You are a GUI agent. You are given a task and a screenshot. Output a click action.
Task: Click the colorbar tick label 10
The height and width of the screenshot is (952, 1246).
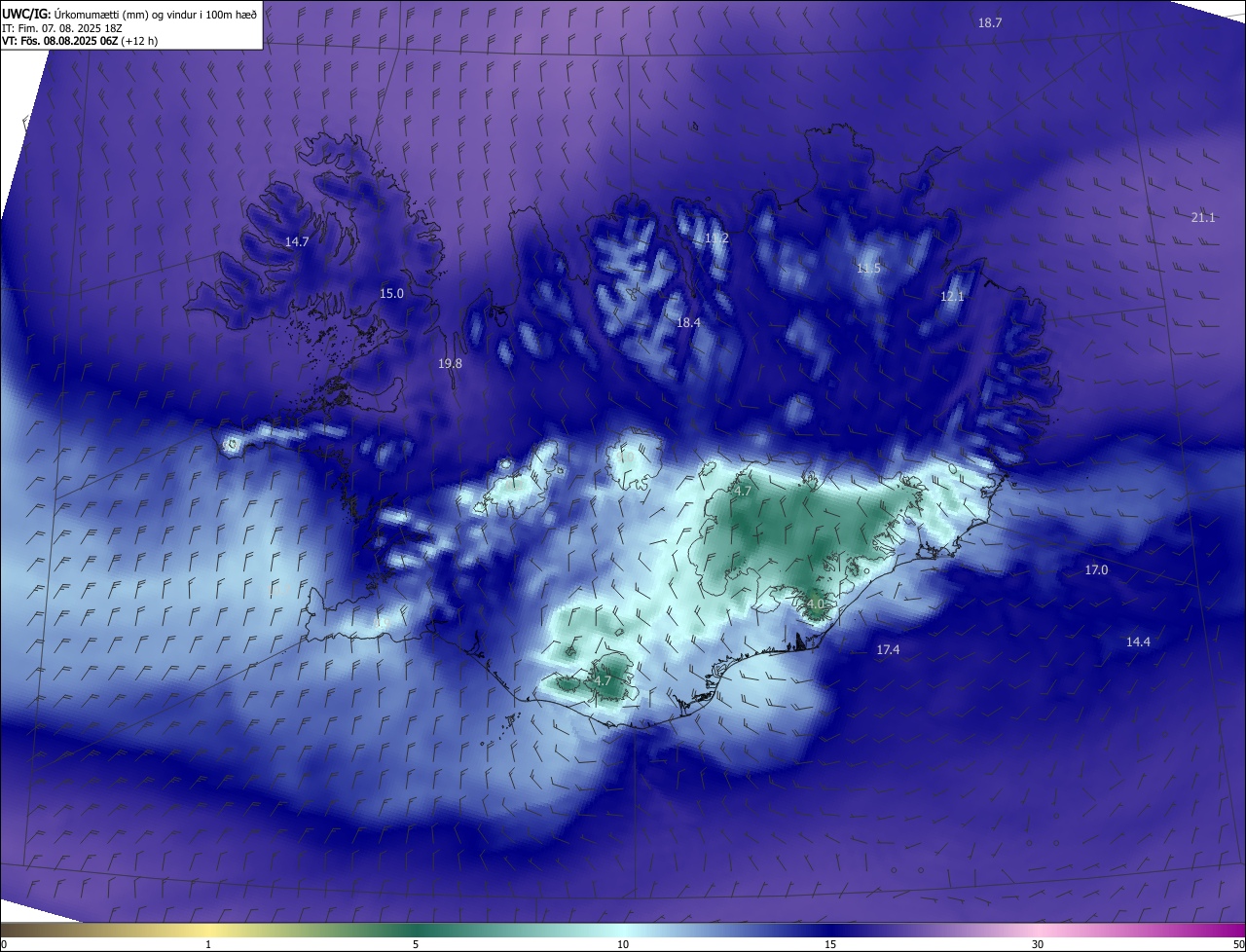click(x=623, y=944)
